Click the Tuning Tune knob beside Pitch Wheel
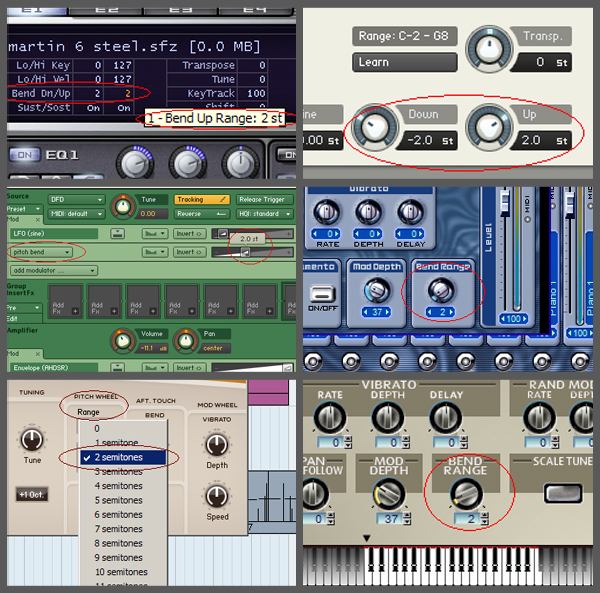 [32, 439]
